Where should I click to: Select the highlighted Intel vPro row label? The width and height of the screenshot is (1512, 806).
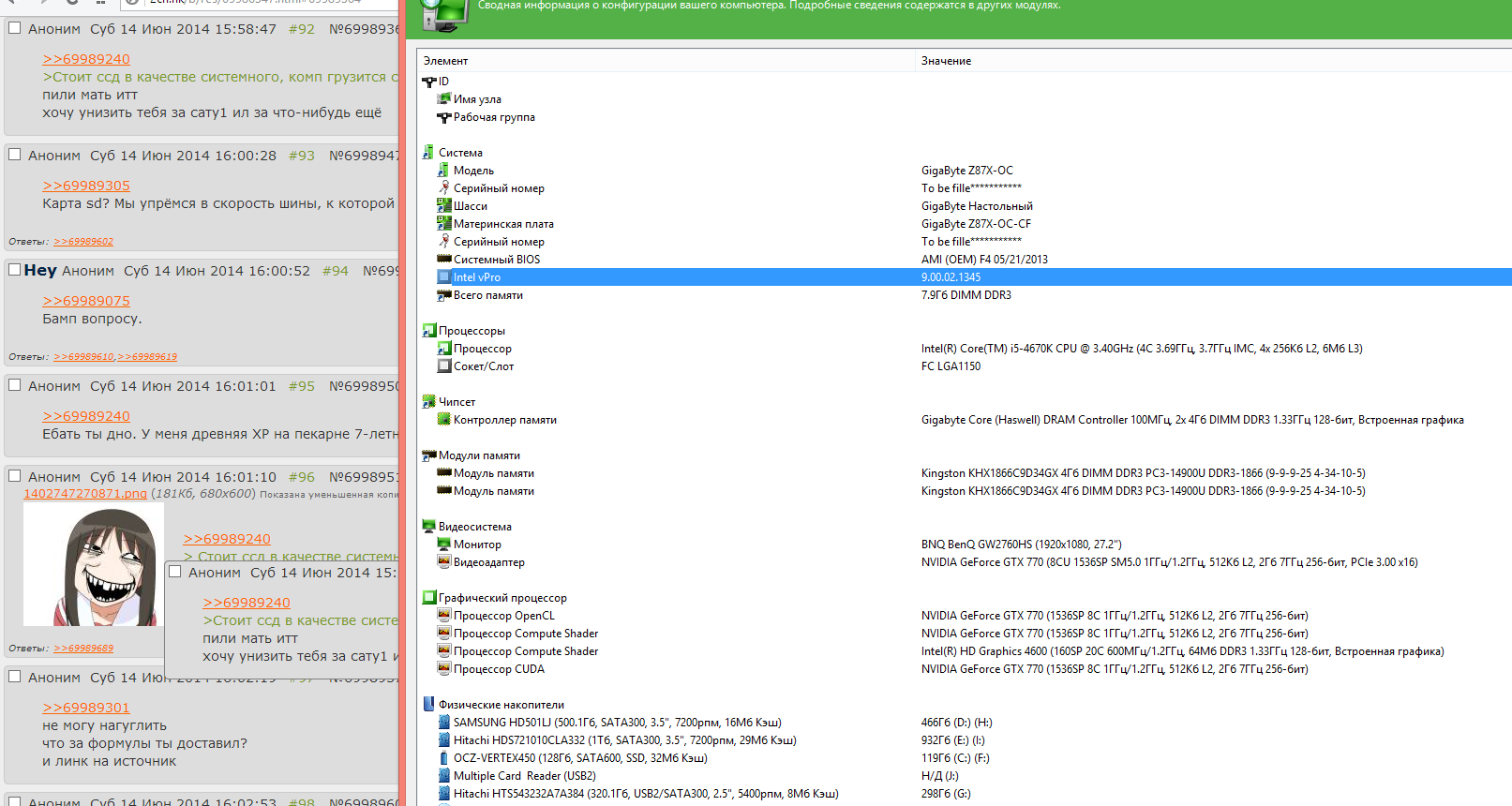click(477, 277)
